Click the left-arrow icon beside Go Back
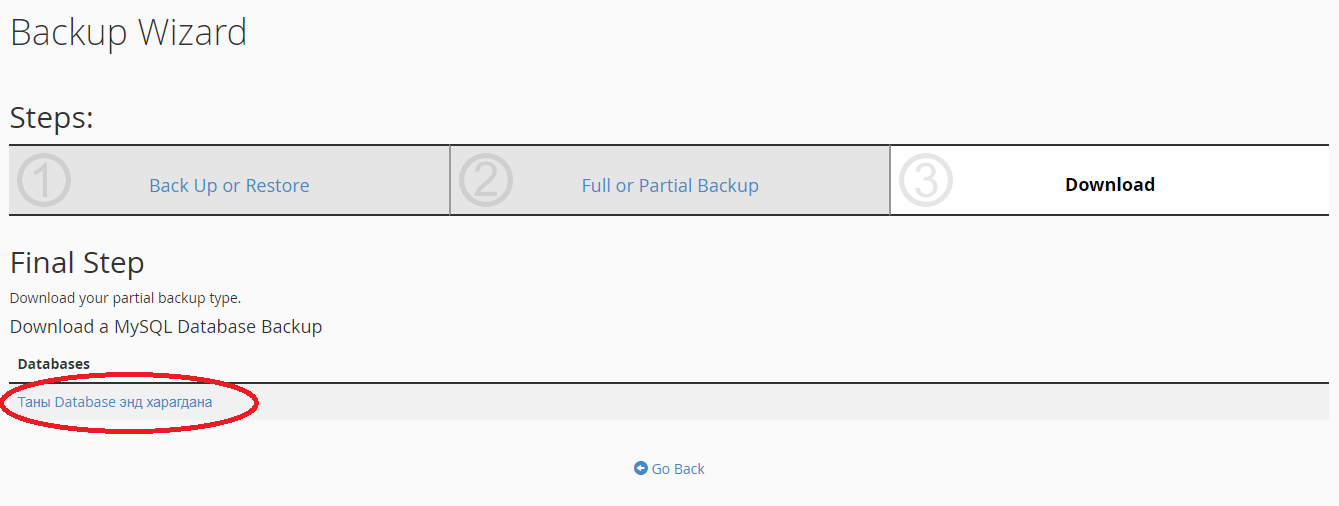This screenshot has width=1339, height=506. [x=641, y=468]
